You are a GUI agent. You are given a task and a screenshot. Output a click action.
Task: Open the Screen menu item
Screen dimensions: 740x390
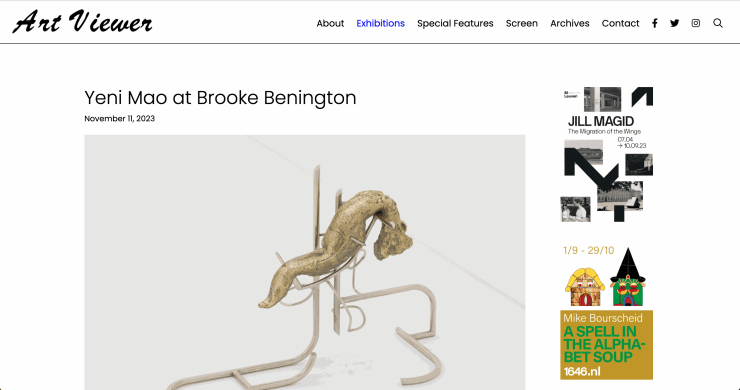(x=521, y=23)
